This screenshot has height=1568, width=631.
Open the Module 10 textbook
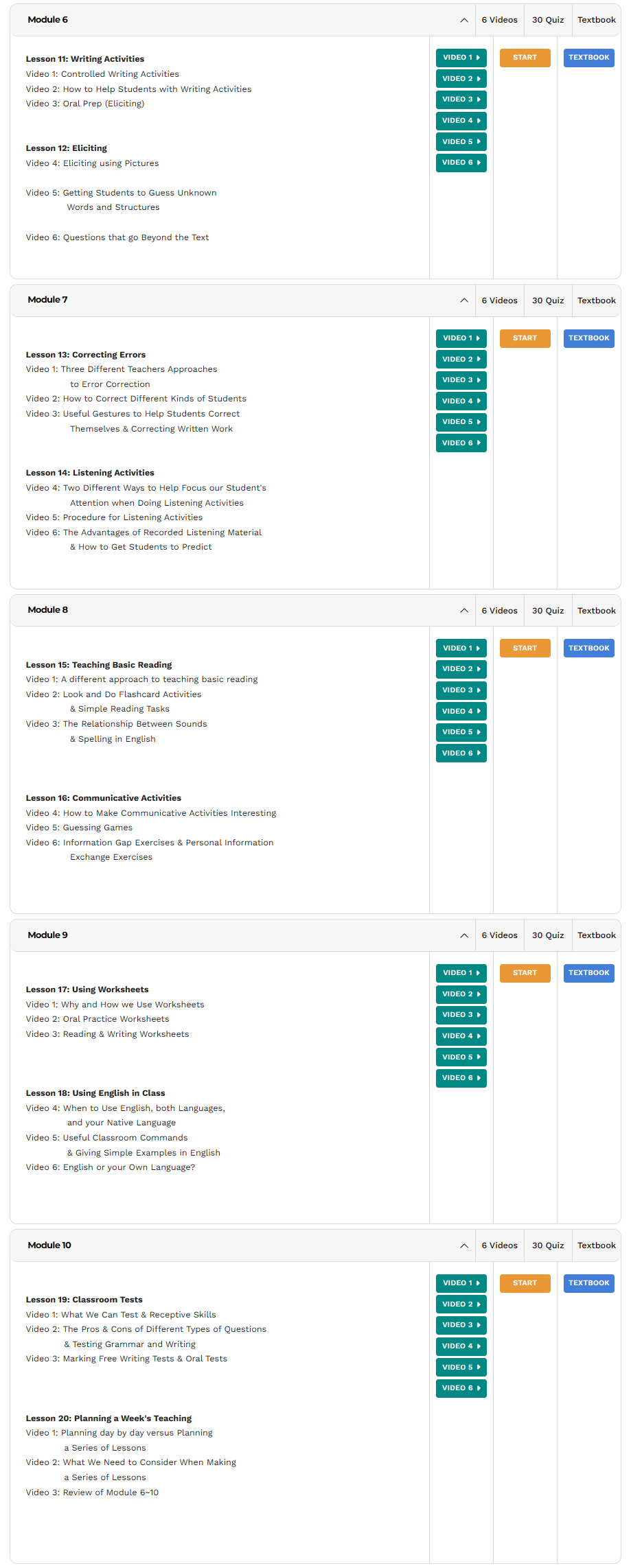pos(588,1283)
